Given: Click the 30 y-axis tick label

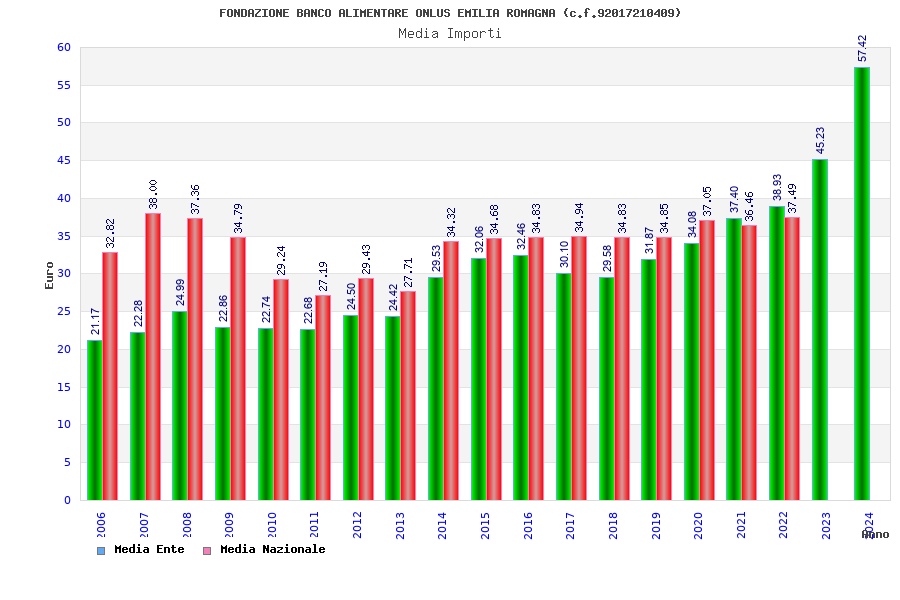Looking at the screenshot, I should (x=64, y=274).
